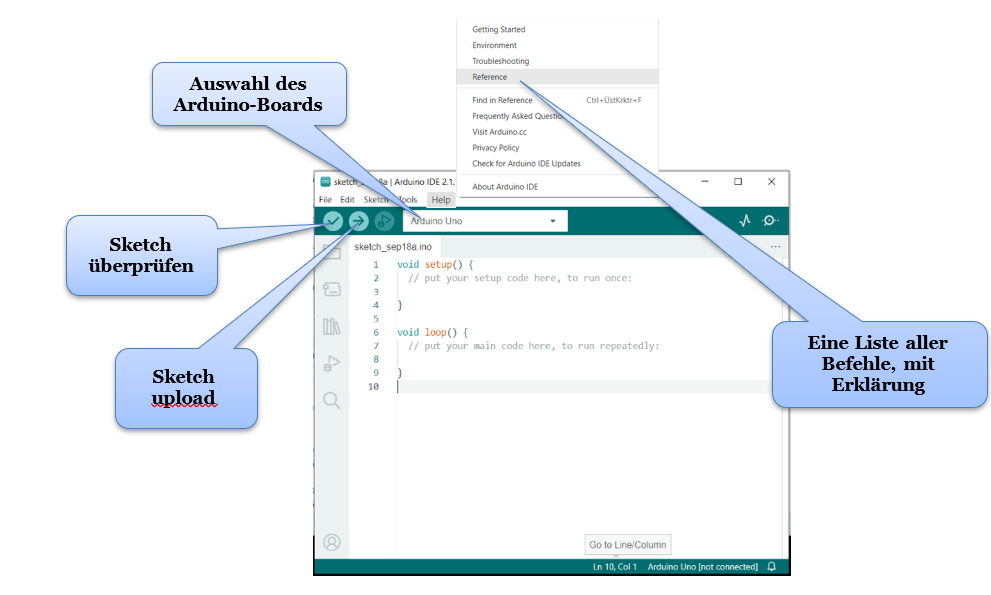Click closing brace on line 4
The image size is (991, 595).
[x=399, y=305]
